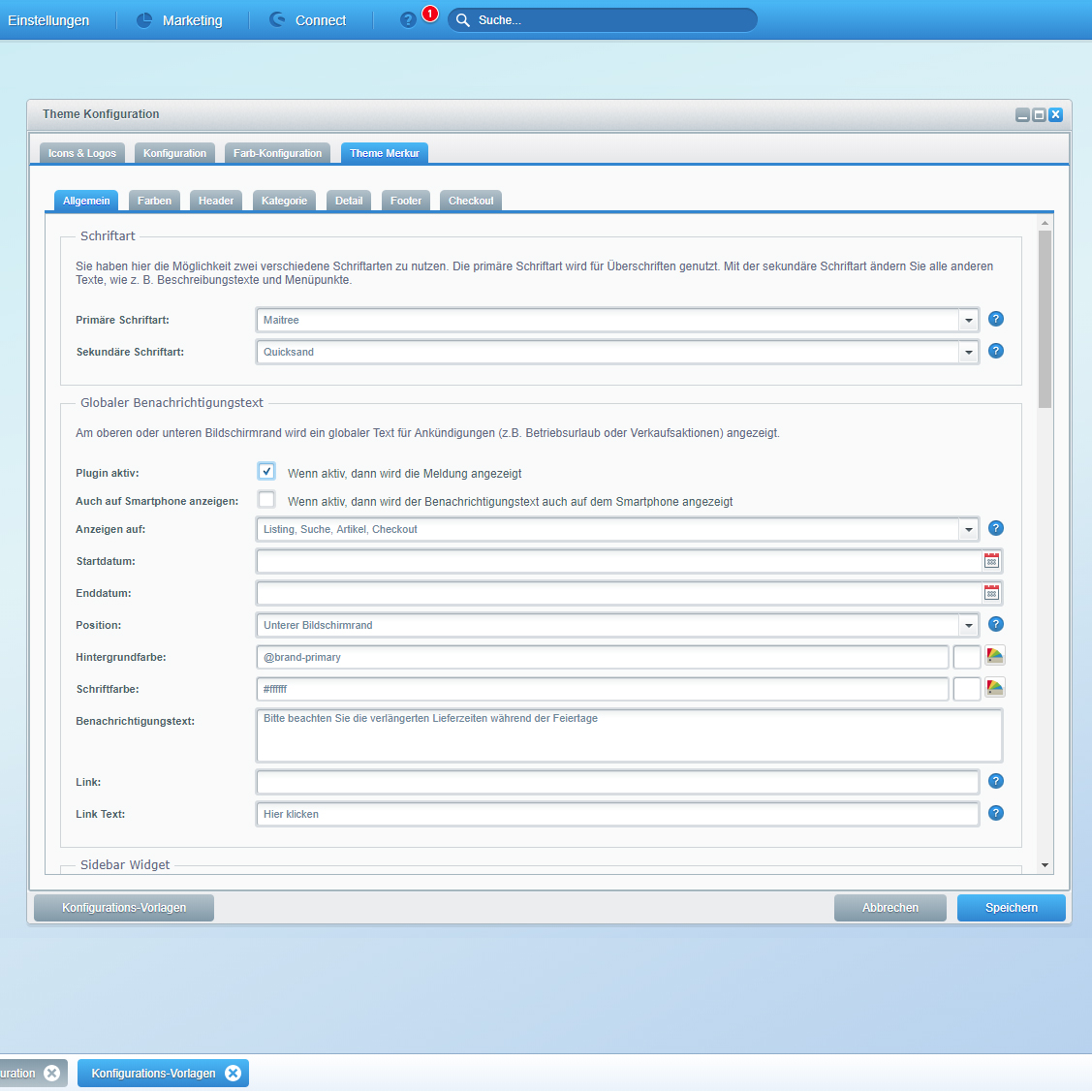Expand the Sekundäre Schriftart dropdown
This screenshot has width=1092, height=1092.
969,352
